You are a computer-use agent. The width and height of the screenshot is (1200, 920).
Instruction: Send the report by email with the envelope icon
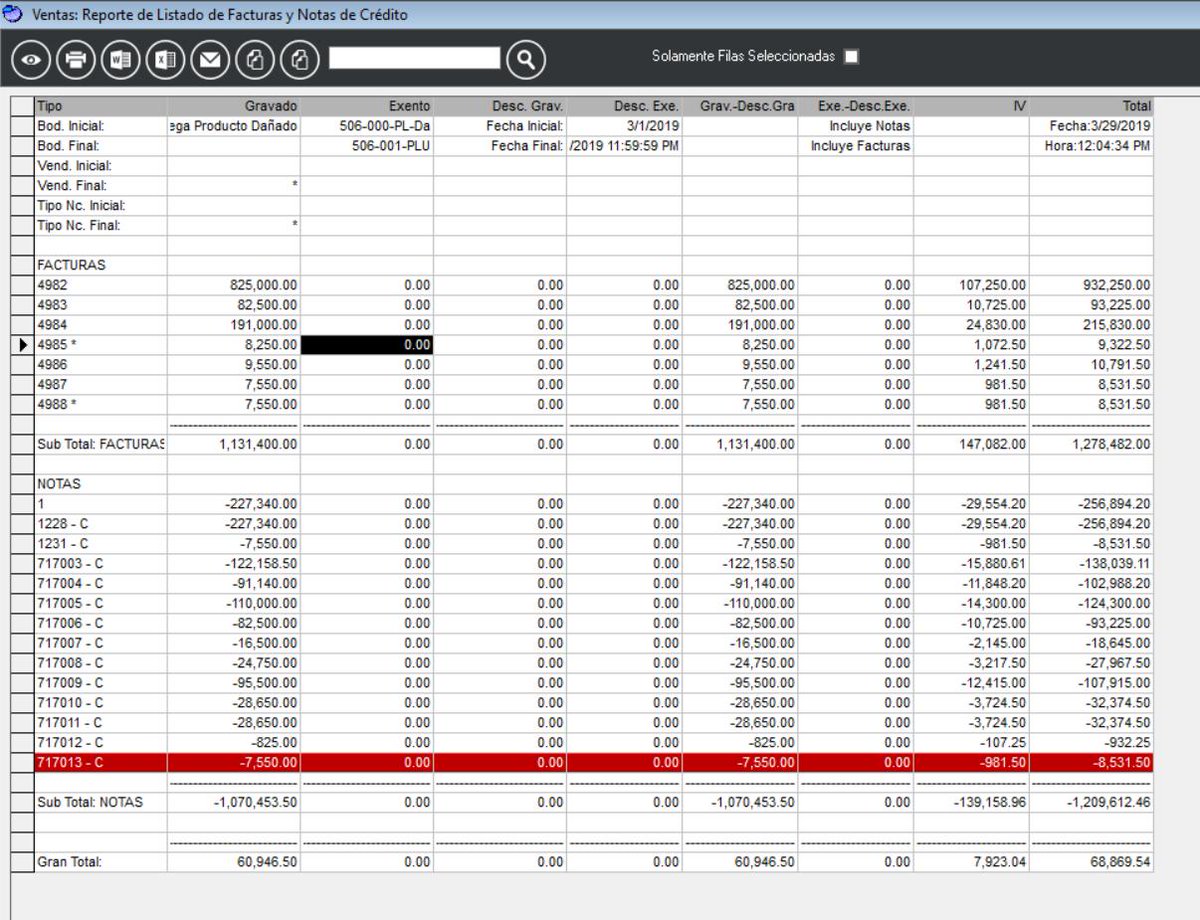(x=210, y=60)
